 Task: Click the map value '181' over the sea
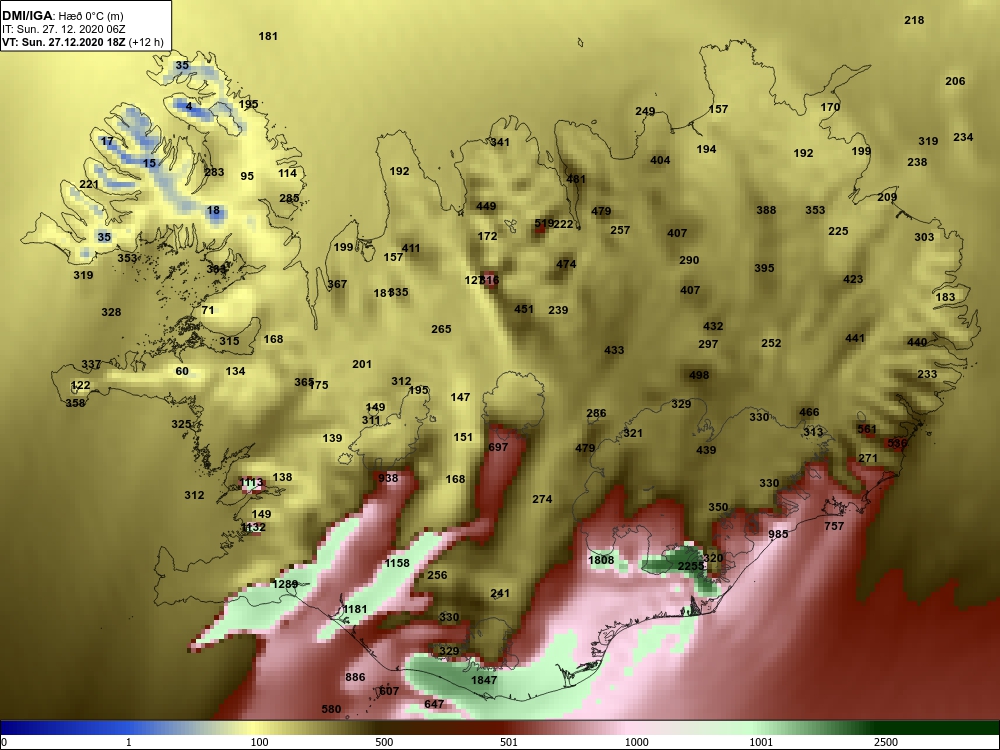click(x=268, y=36)
